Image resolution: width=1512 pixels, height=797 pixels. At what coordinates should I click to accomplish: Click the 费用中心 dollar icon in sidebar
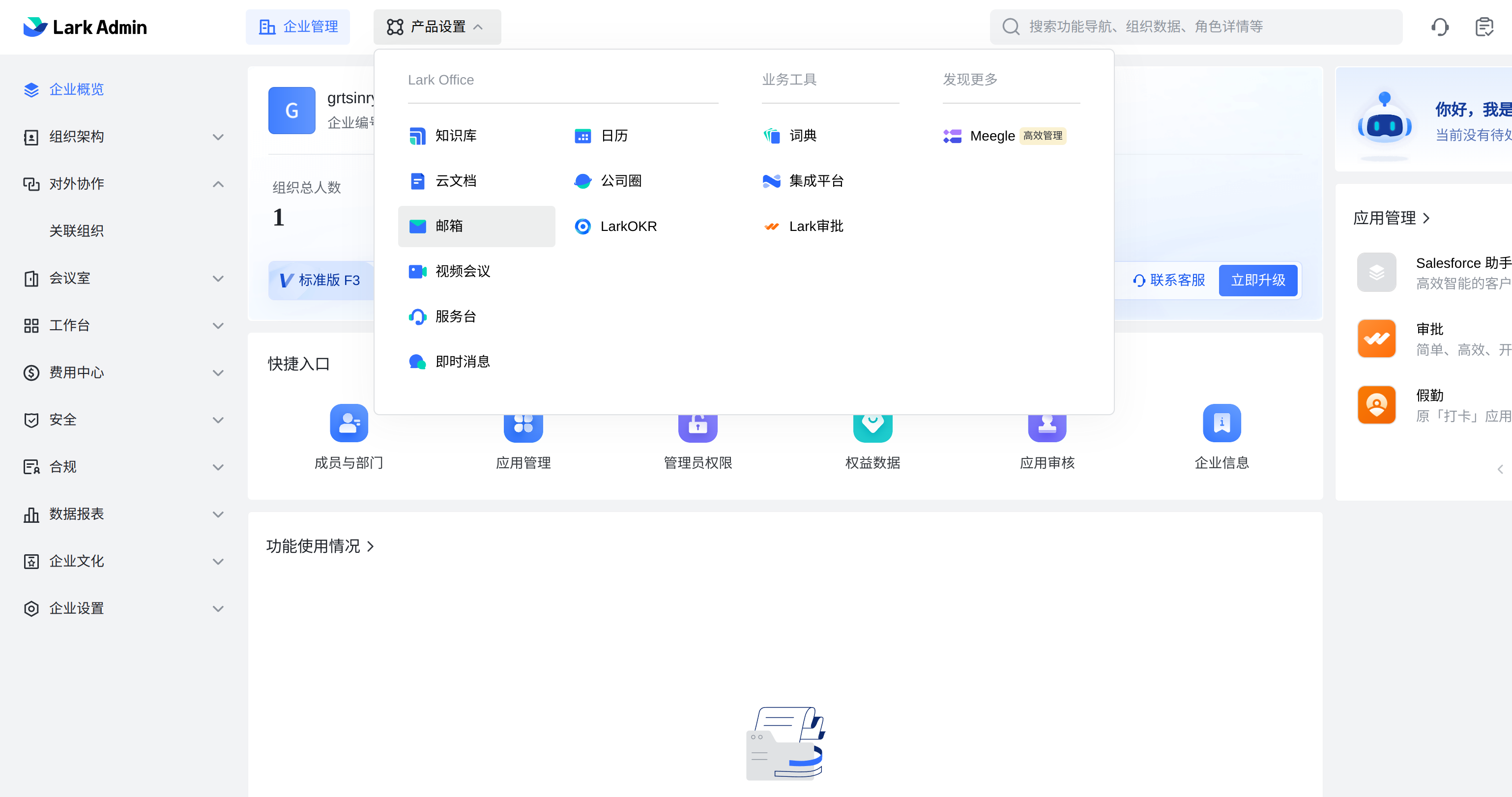pyautogui.click(x=31, y=372)
